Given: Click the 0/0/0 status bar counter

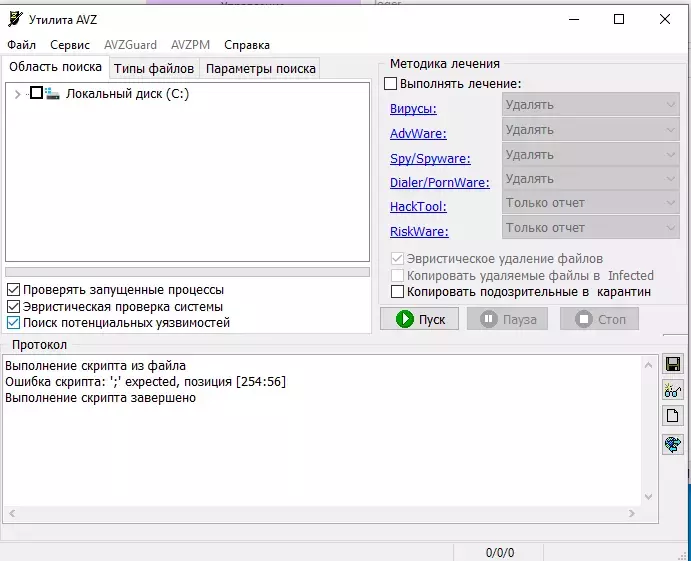Looking at the screenshot, I should click(x=500, y=553).
